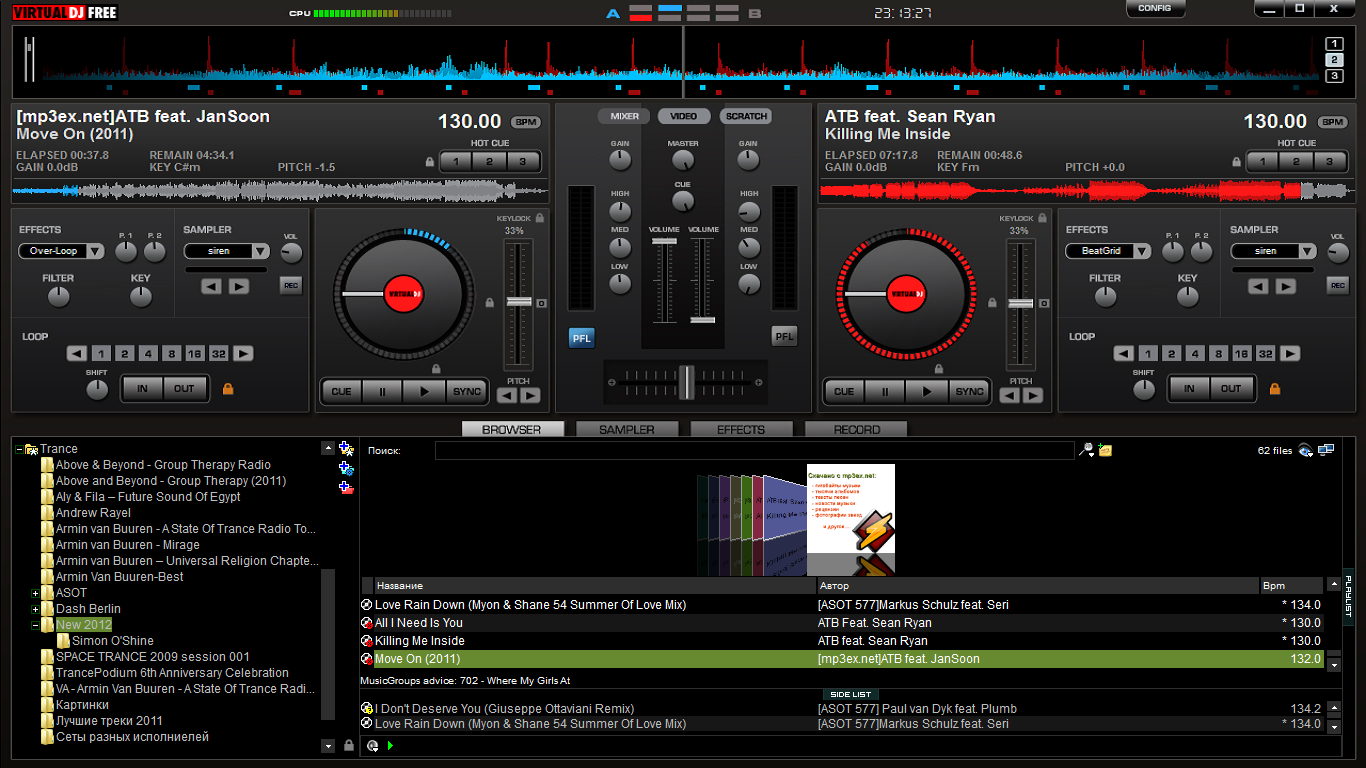Screen dimensions: 1366x768
Task: Open the Over-Loop effect dropdown
Action: click(x=95, y=251)
